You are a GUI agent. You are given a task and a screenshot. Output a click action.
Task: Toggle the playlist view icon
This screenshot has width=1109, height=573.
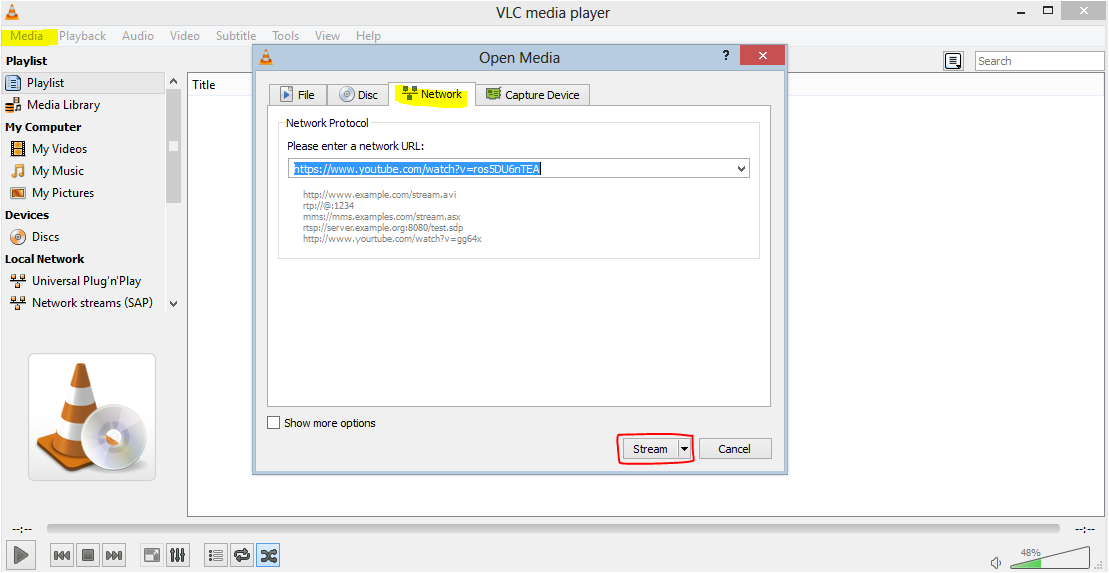click(x=216, y=555)
